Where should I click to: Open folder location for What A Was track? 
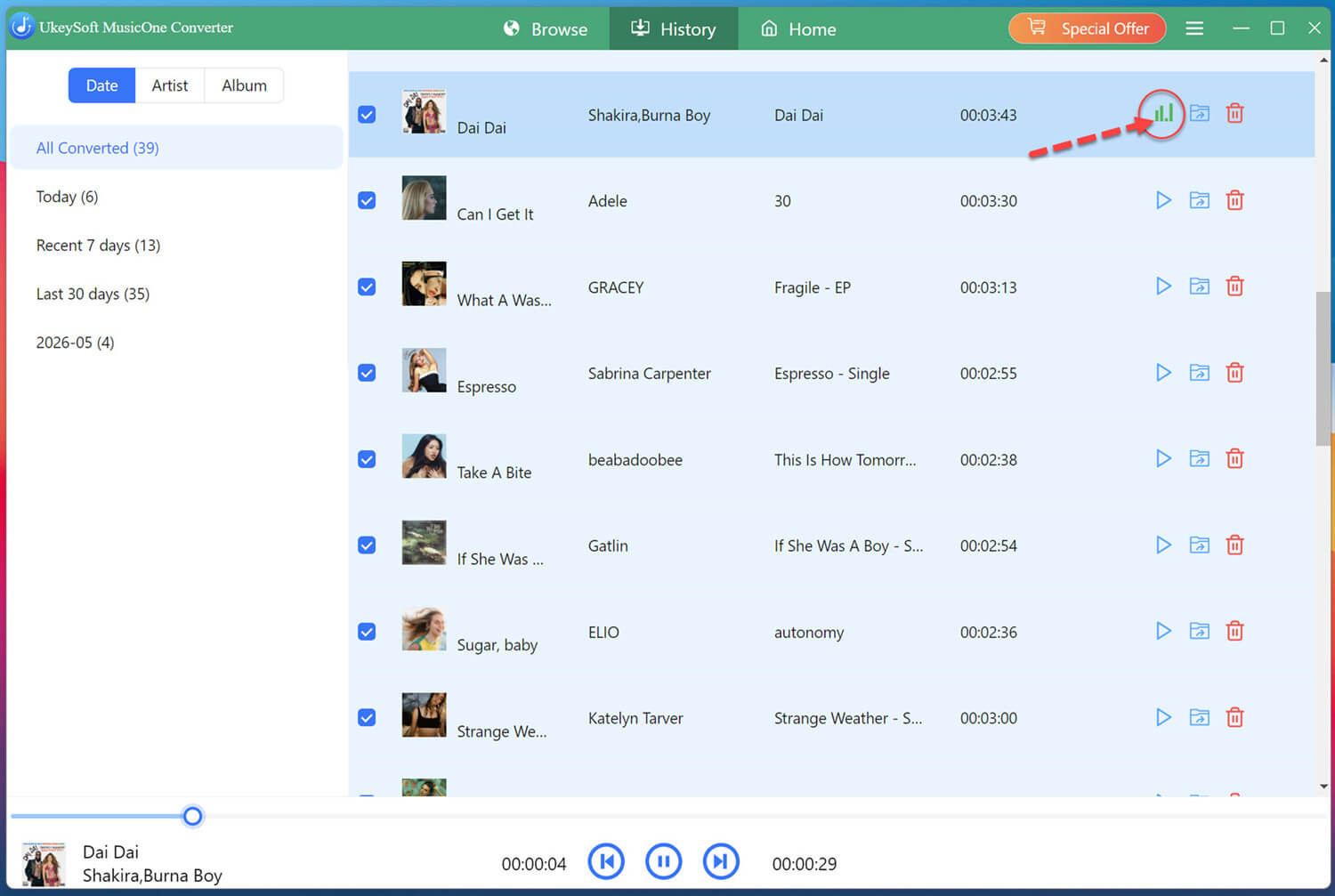click(x=1200, y=287)
